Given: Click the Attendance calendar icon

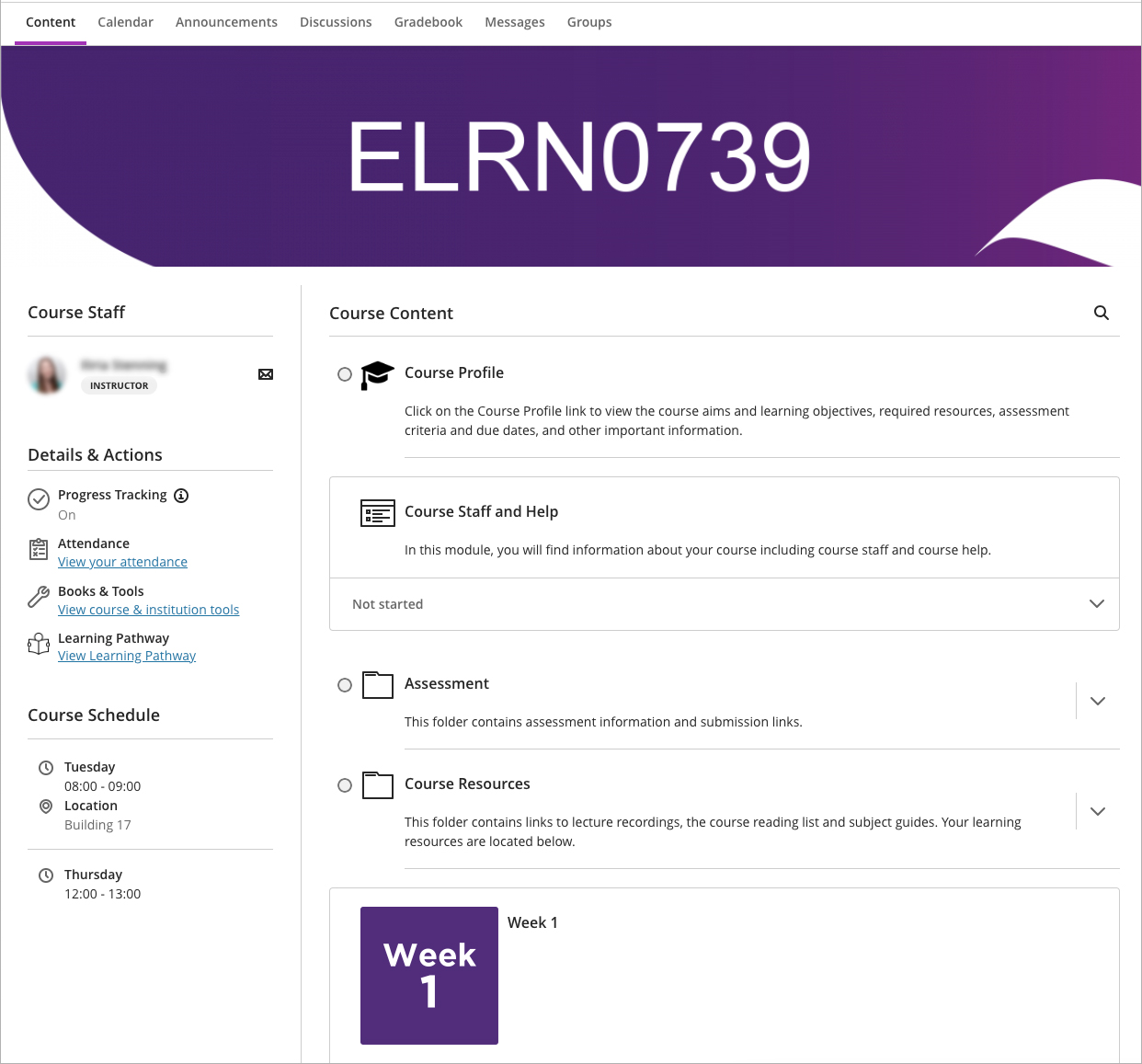Looking at the screenshot, I should click(x=39, y=549).
